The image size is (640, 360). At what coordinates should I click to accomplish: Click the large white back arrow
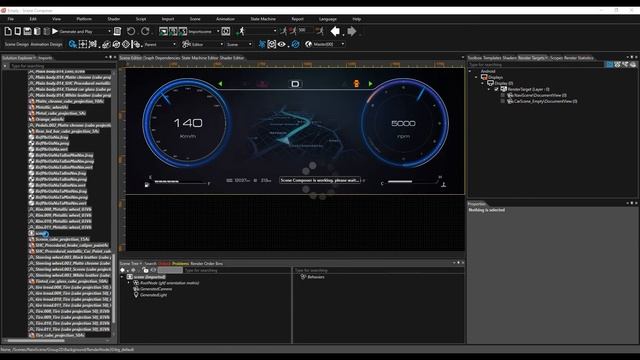[336, 31]
